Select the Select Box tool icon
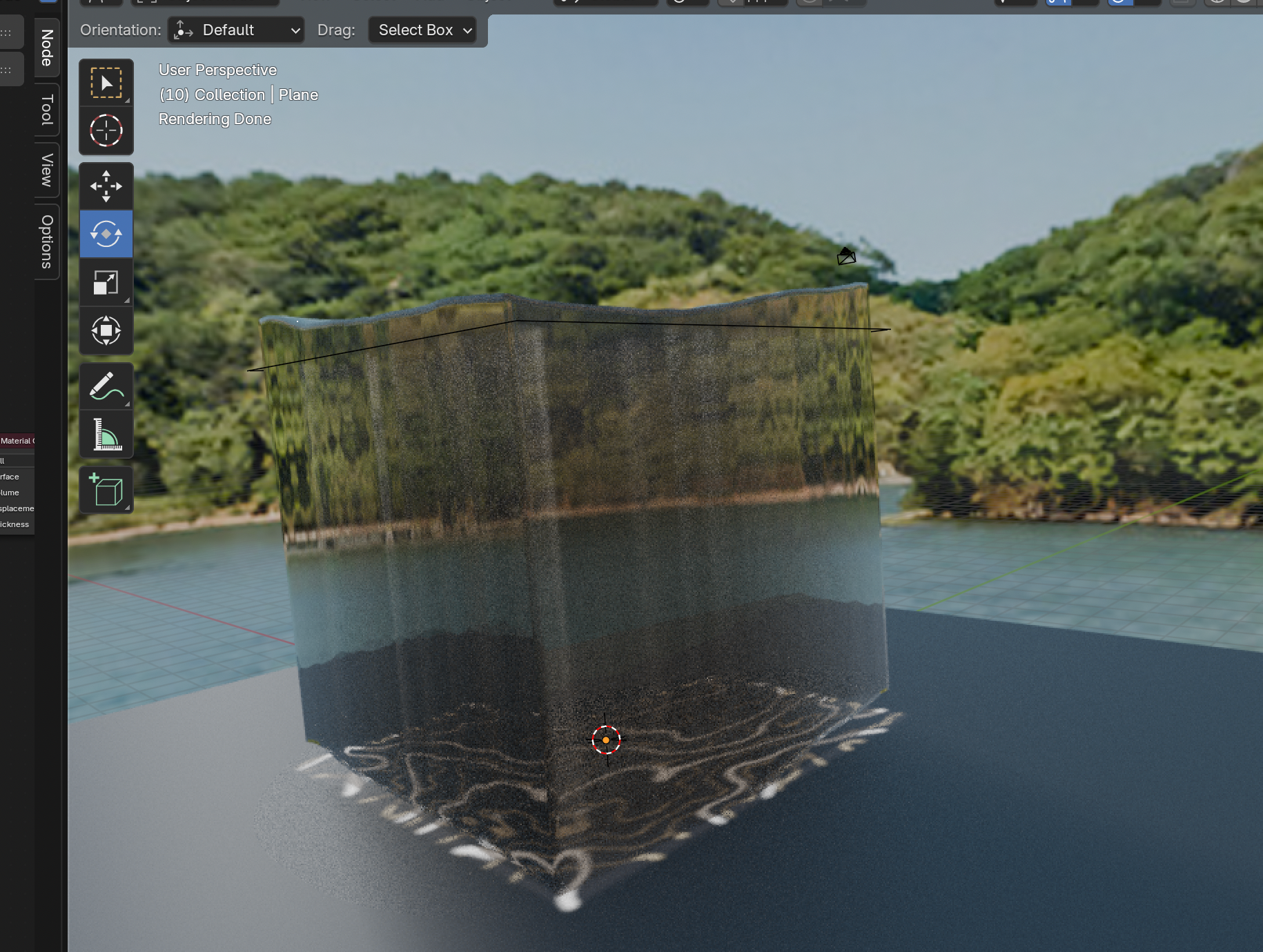This screenshot has width=1263, height=952. click(106, 83)
